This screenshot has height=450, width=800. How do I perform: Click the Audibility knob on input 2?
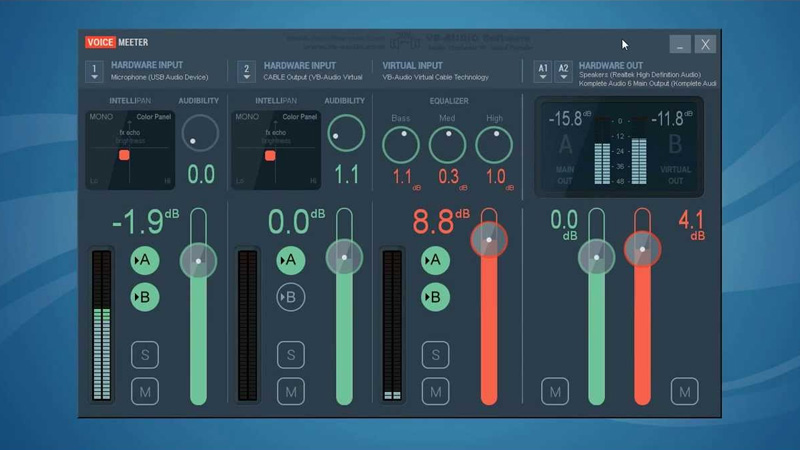(x=346, y=133)
